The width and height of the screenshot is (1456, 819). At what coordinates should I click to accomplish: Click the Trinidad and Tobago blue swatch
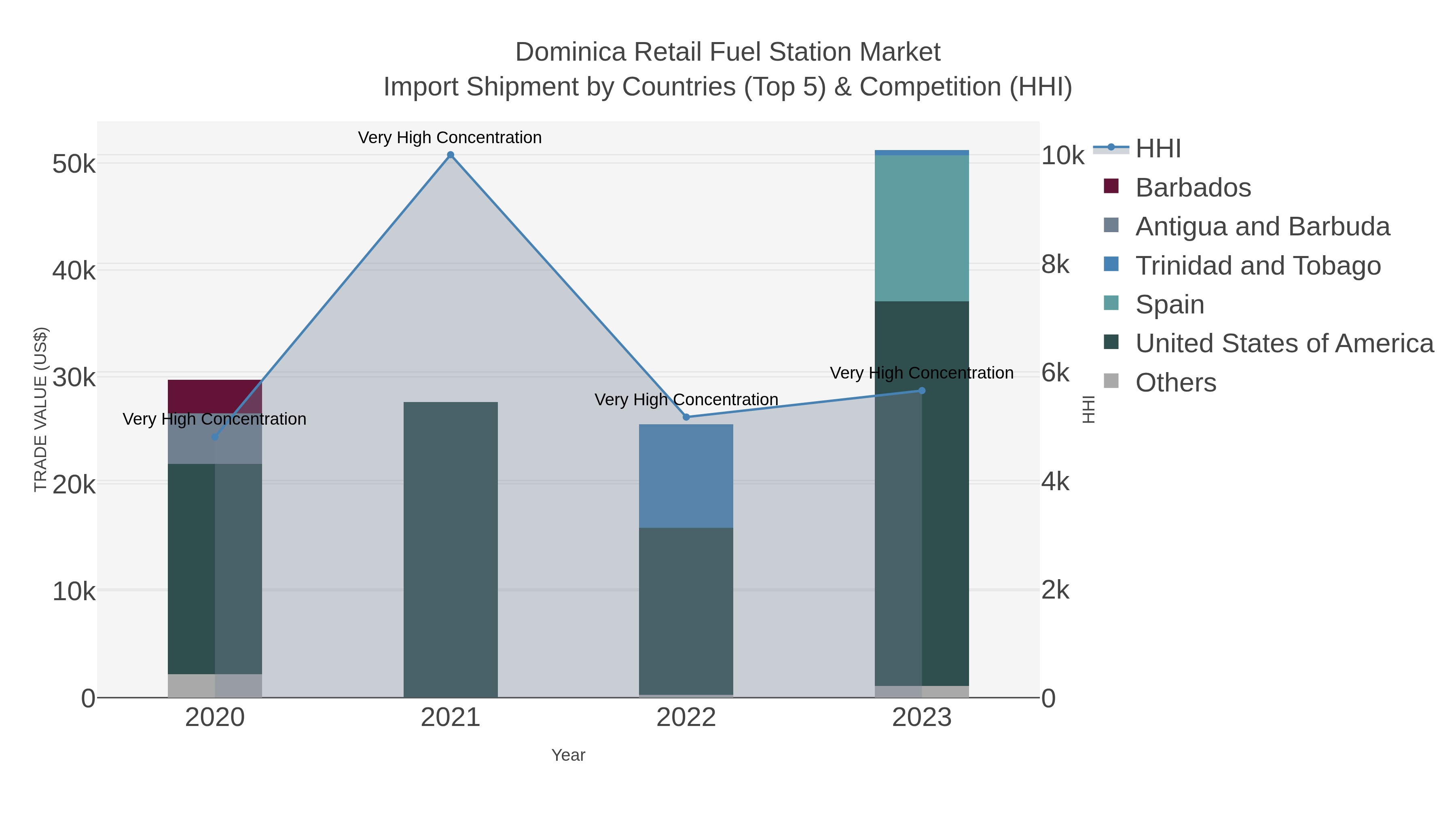click(x=1111, y=264)
